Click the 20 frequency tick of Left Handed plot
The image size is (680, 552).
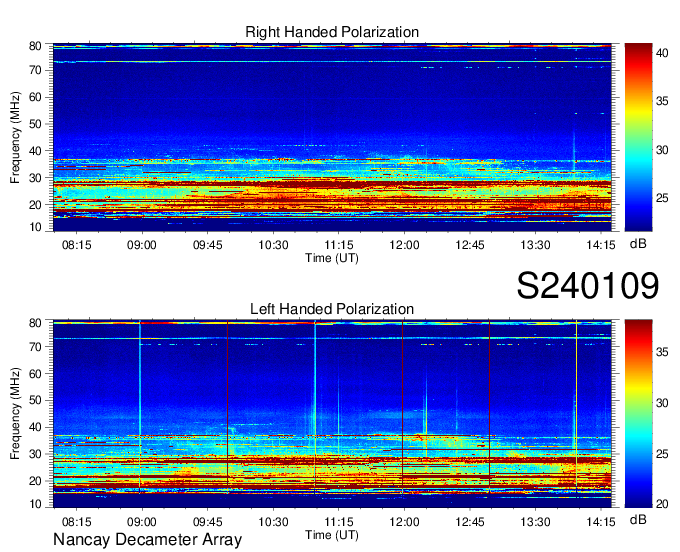tap(36, 481)
